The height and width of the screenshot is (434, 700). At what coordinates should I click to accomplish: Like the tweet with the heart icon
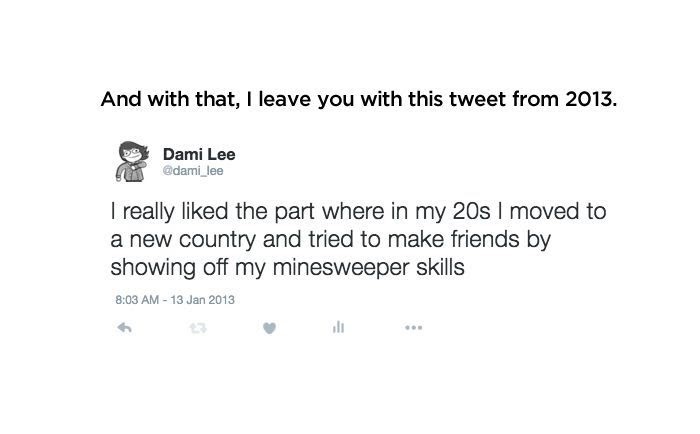pyautogui.click(x=268, y=327)
